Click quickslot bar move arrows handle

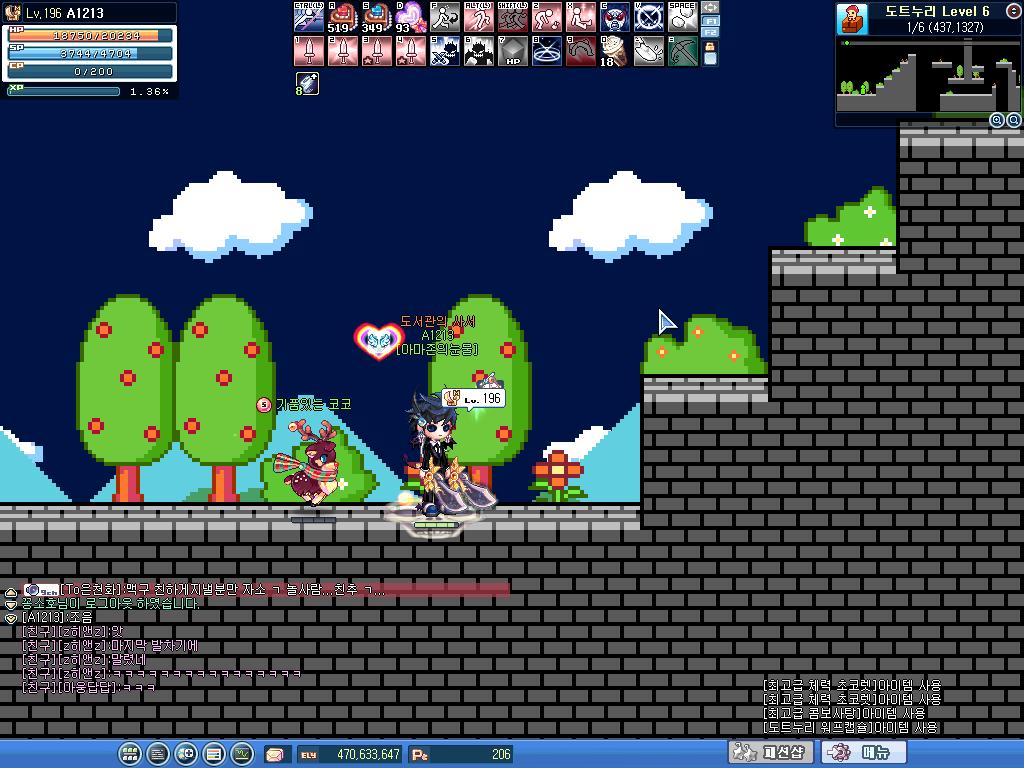click(x=710, y=8)
